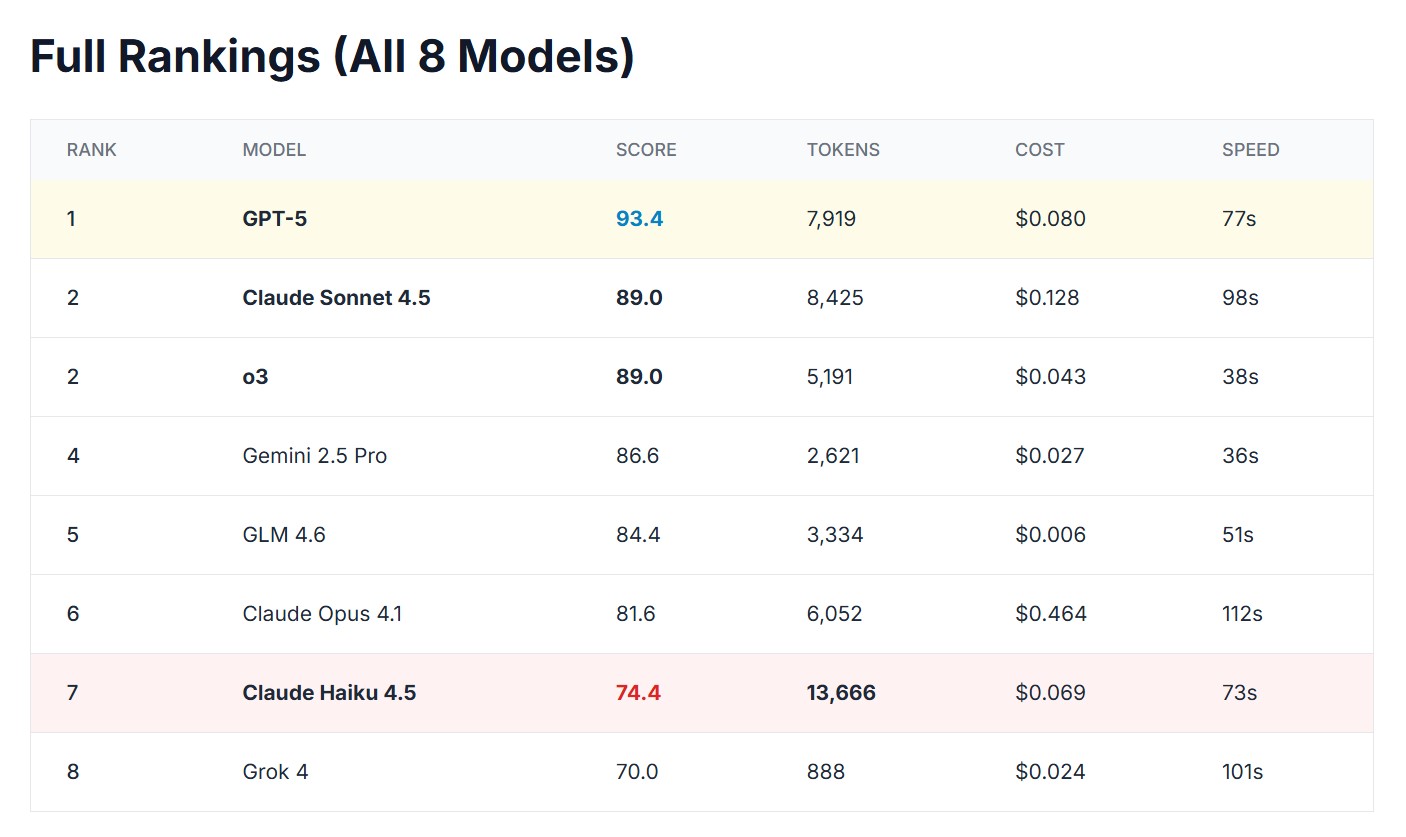The height and width of the screenshot is (837, 1406).
Task: Click the 112s speed value
Action: pyautogui.click(x=1242, y=614)
